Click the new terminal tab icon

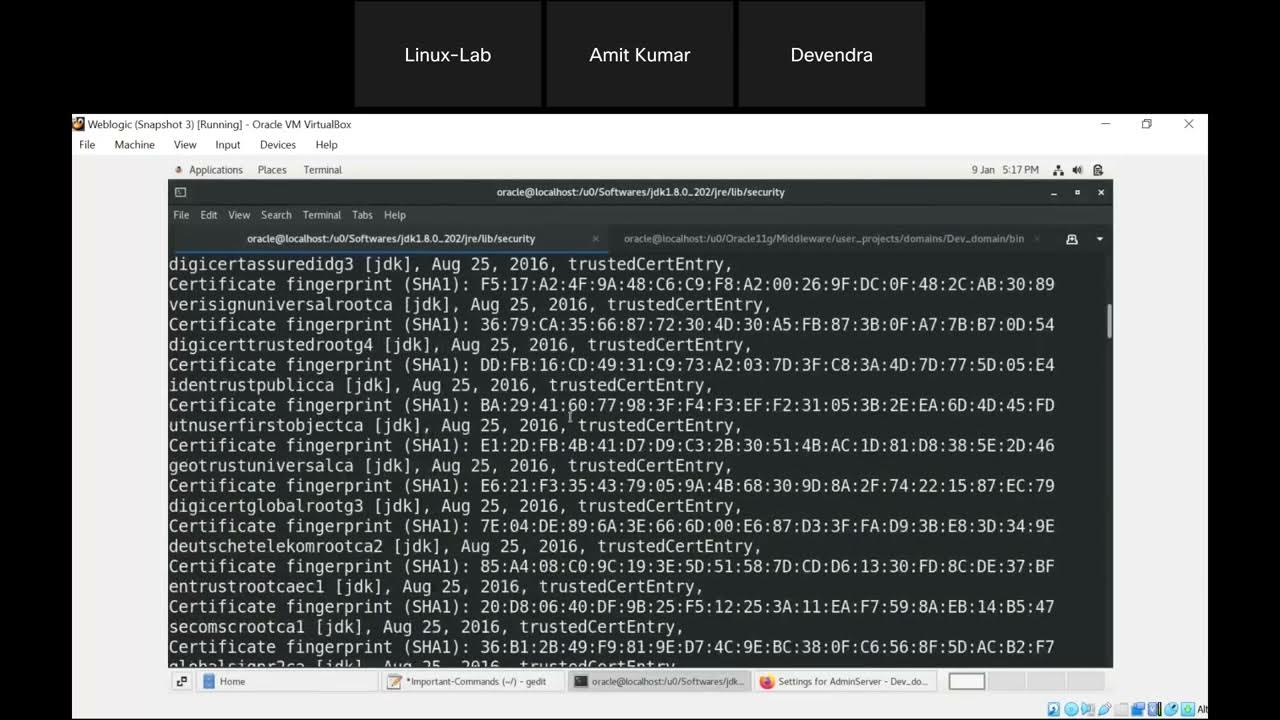point(1072,239)
